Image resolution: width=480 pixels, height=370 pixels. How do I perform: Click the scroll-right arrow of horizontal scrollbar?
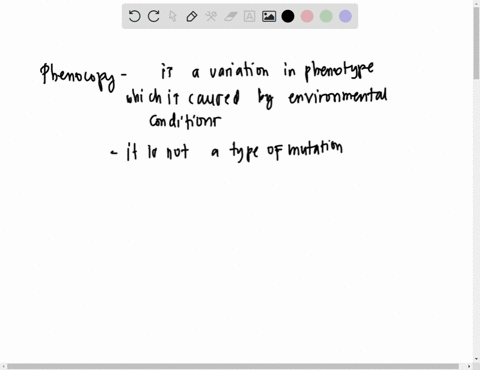click(469, 366)
